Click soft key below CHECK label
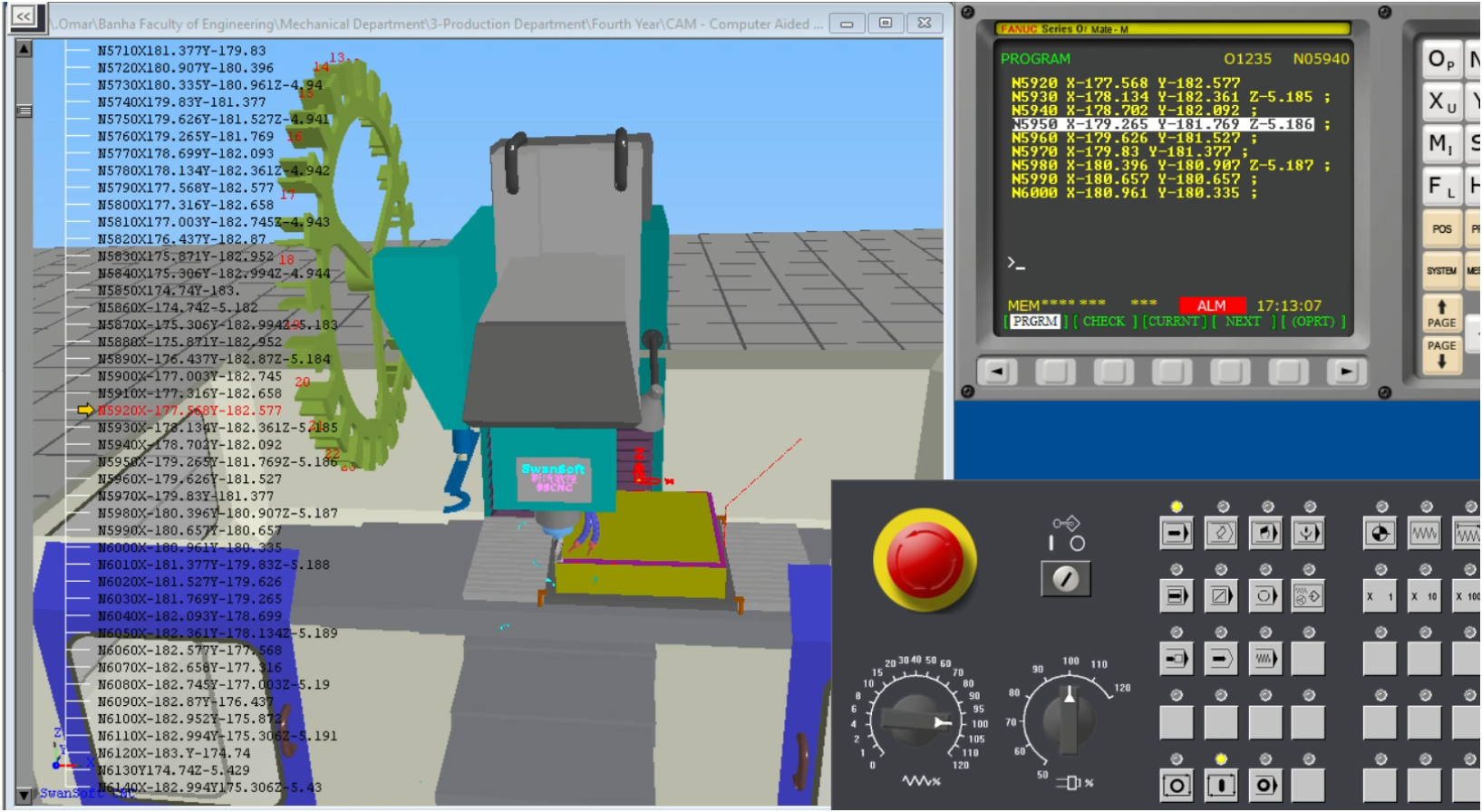 point(1113,371)
